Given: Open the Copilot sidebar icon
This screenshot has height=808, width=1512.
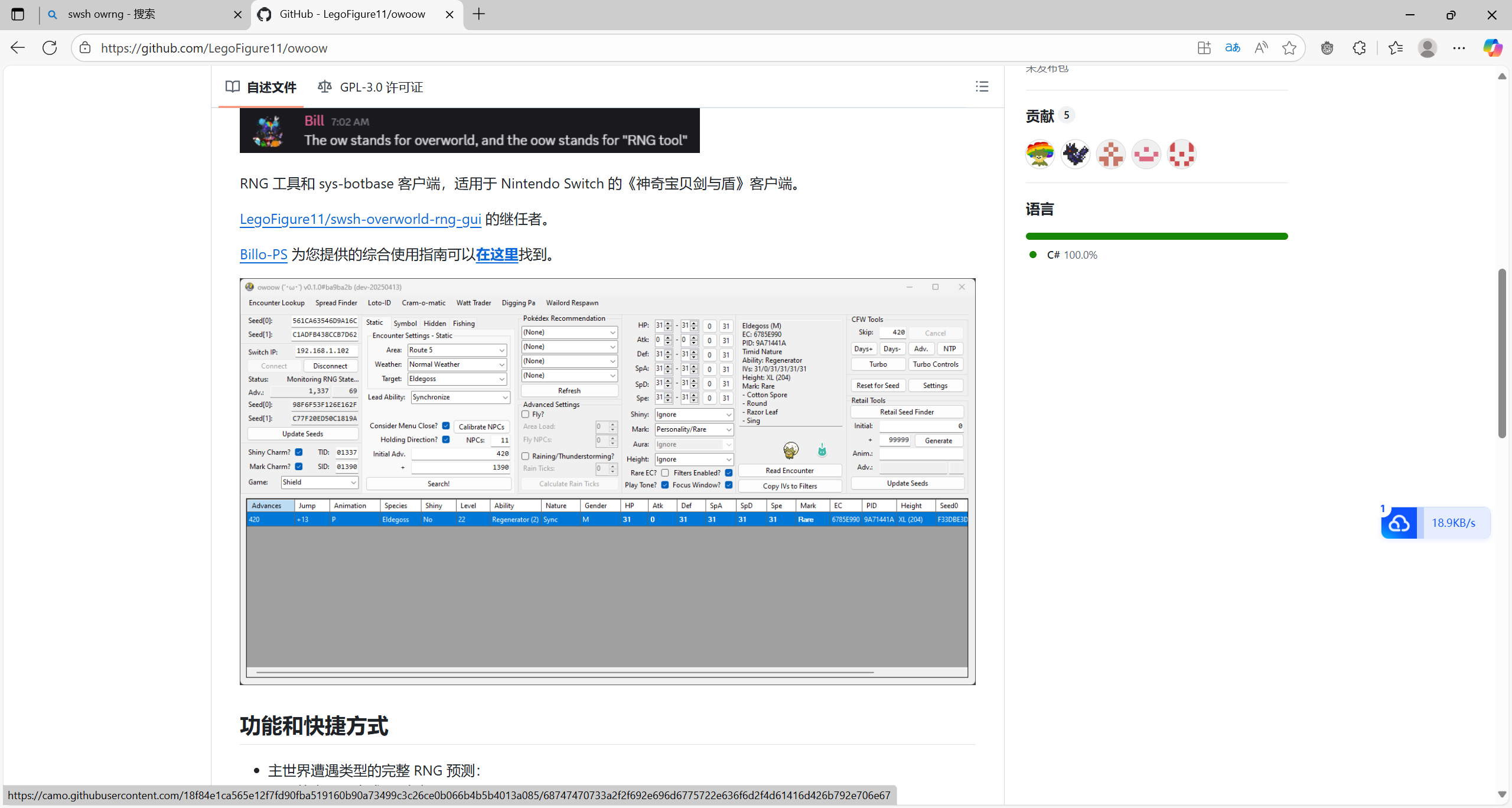Looking at the screenshot, I should [1492, 48].
